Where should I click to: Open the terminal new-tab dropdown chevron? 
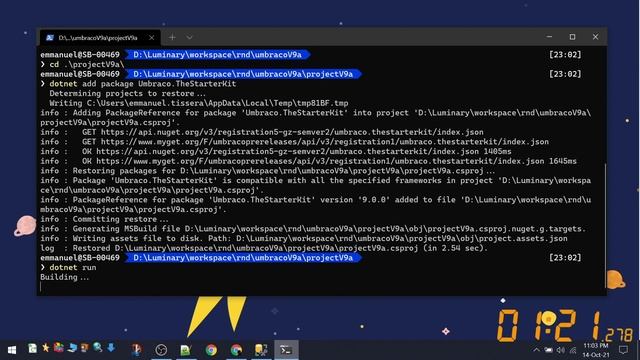pyautogui.click(x=189, y=38)
